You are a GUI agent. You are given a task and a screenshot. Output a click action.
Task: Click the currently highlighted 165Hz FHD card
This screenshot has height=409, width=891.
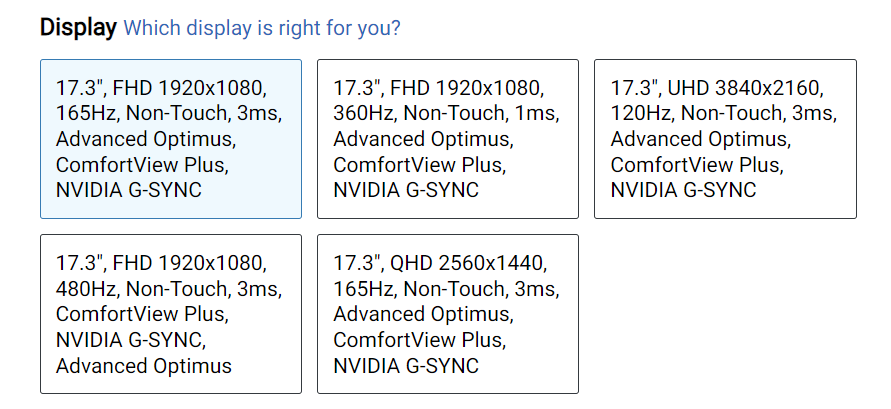171,139
